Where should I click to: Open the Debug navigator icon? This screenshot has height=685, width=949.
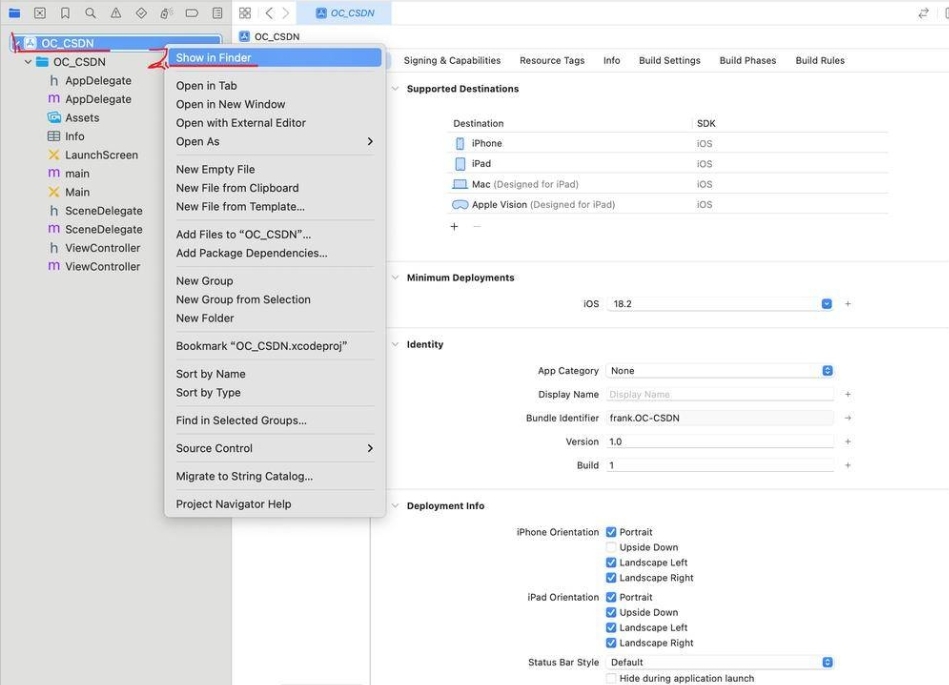166,13
